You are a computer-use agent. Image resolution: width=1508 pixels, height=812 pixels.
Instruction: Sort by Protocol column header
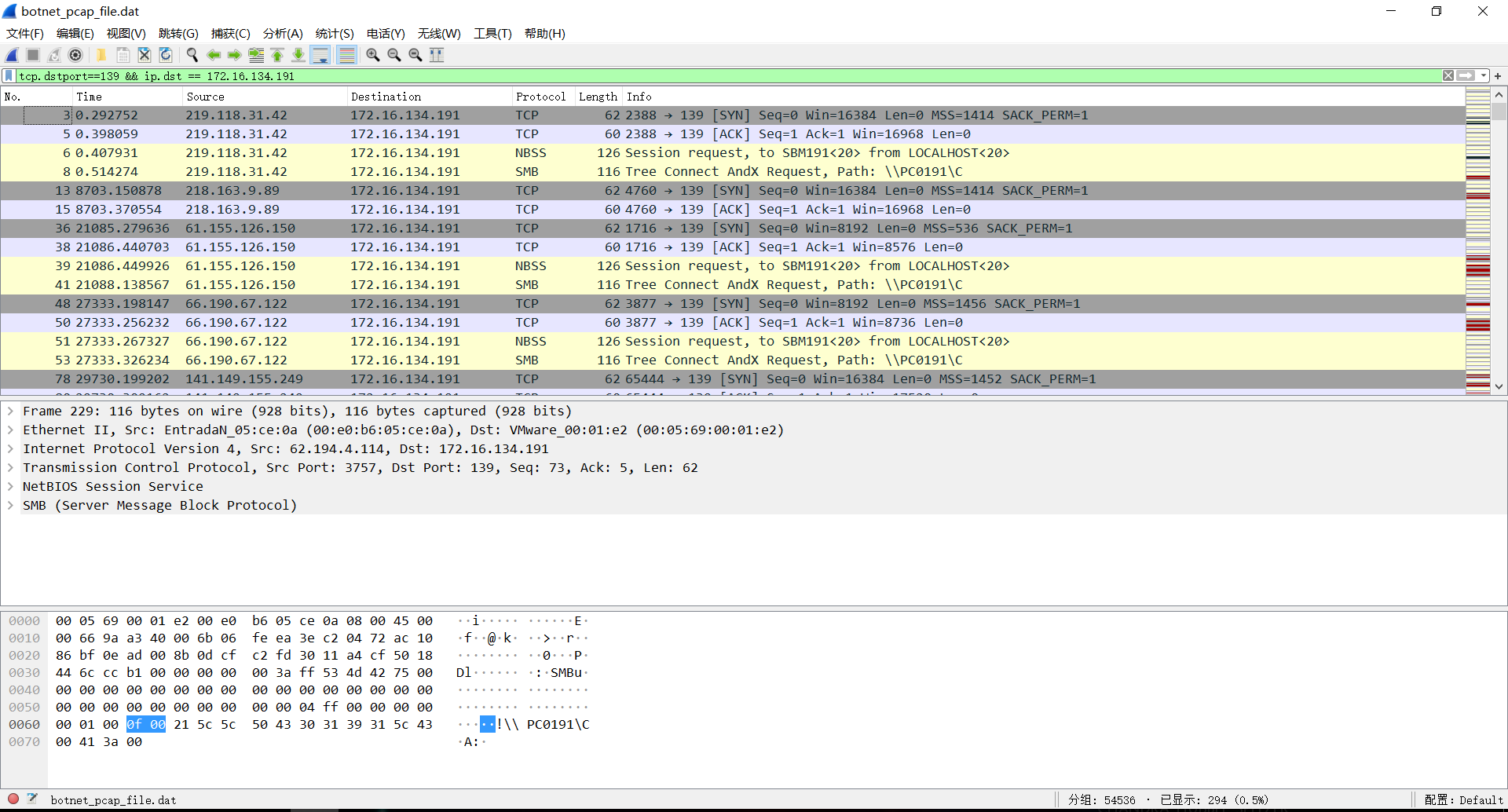(x=543, y=97)
